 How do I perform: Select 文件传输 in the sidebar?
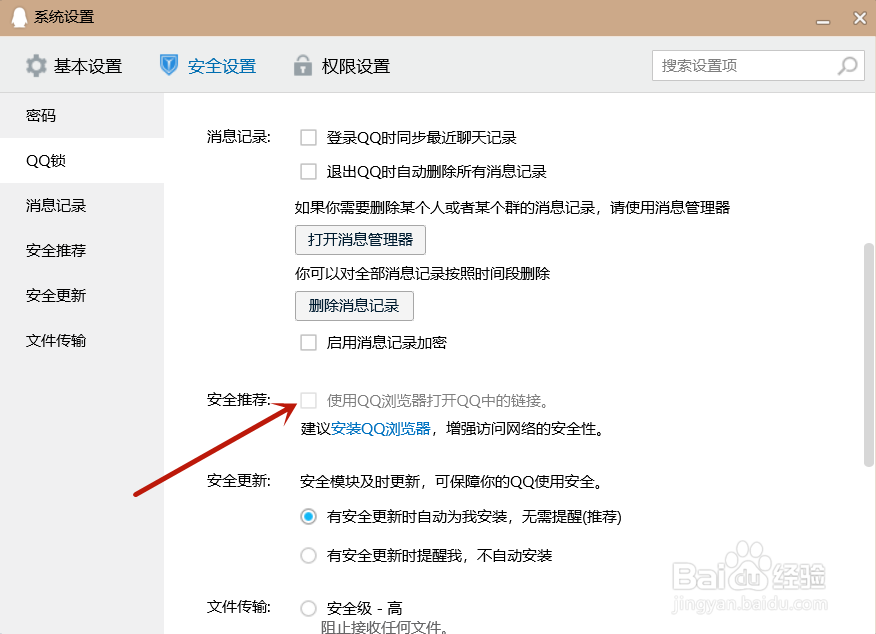point(82,341)
